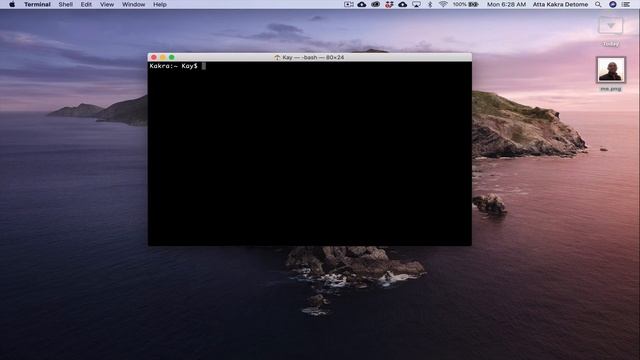Click the screen recording menu bar icon
The width and height of the screenshot is (640, 360).
pyautogui.click(x=349, y=4)
